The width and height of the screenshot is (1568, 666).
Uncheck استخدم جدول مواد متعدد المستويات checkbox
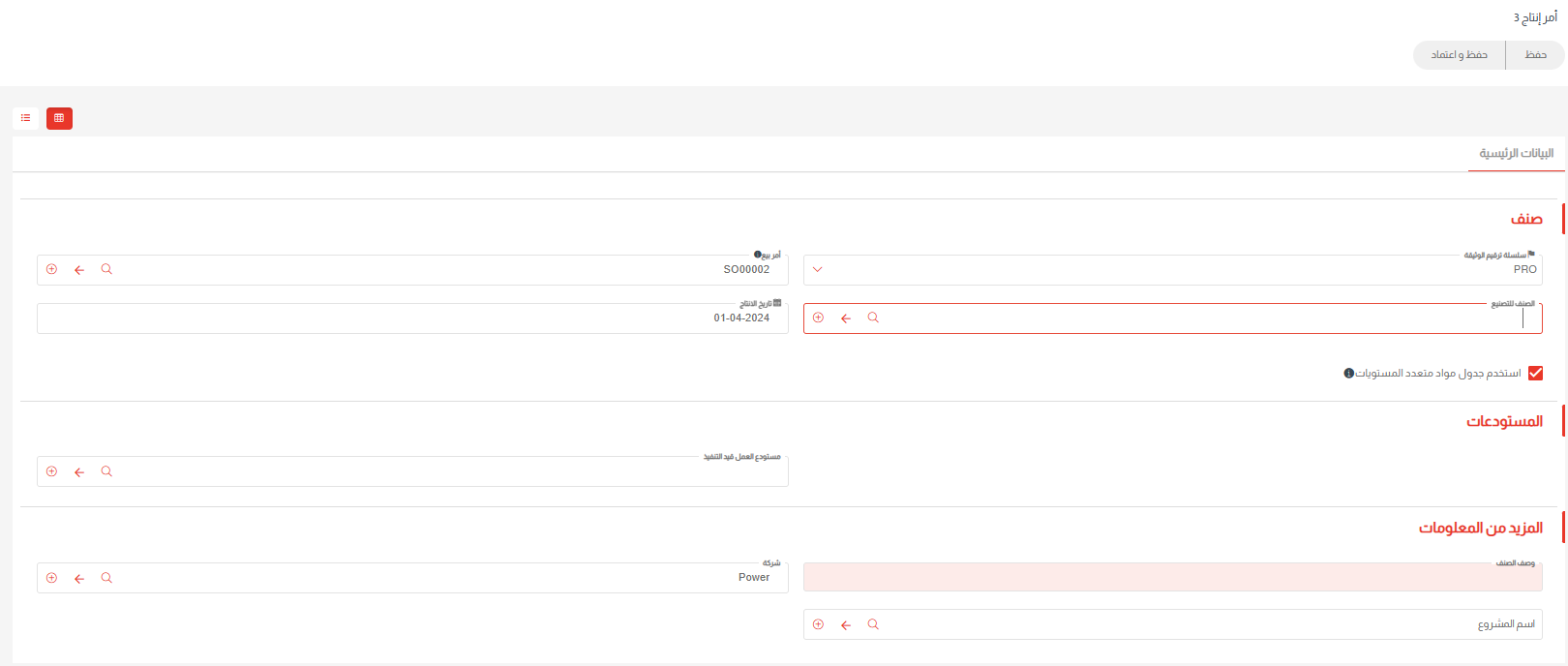(1535, 374)
